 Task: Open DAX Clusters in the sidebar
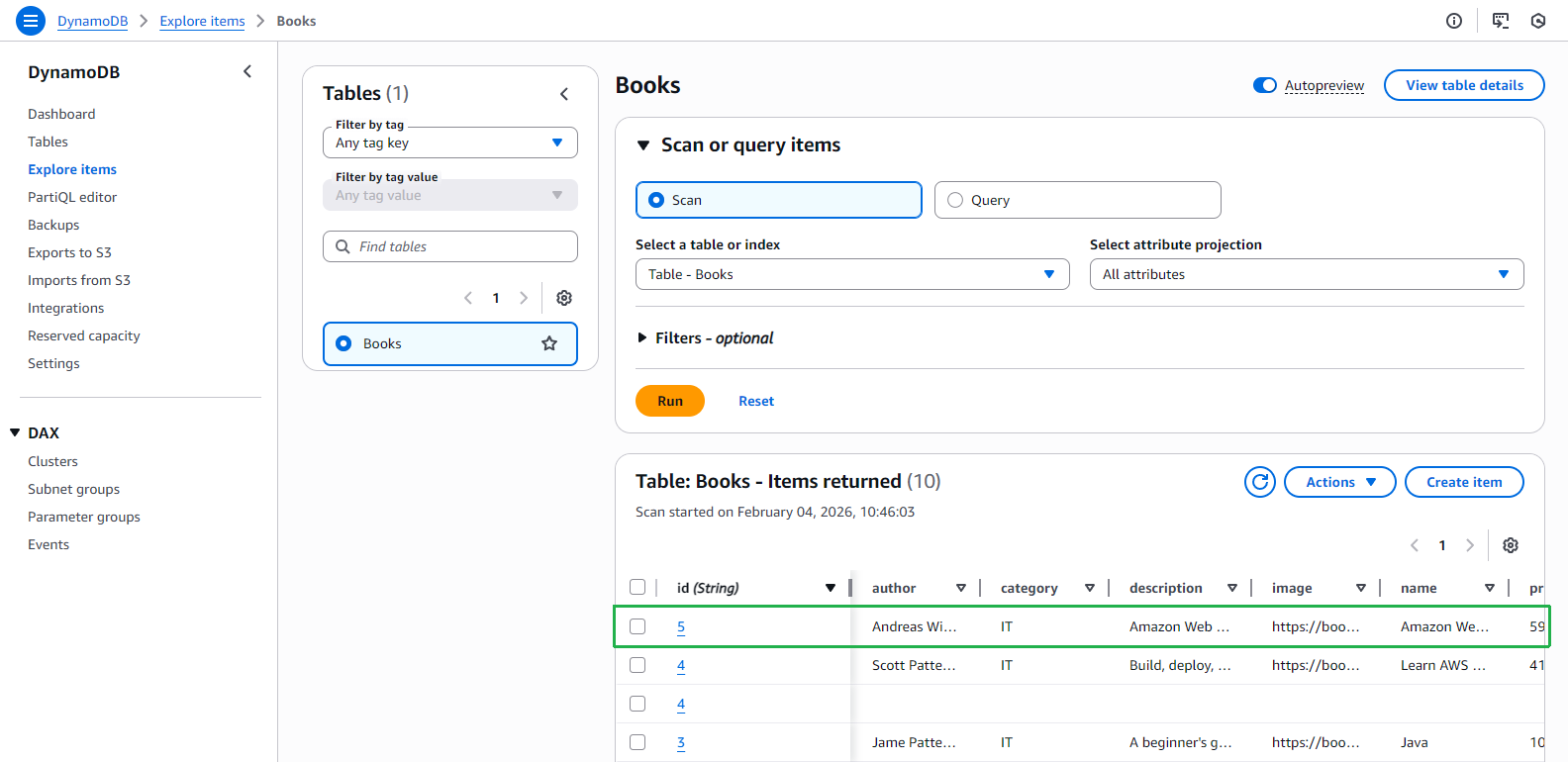coord(52,461)
